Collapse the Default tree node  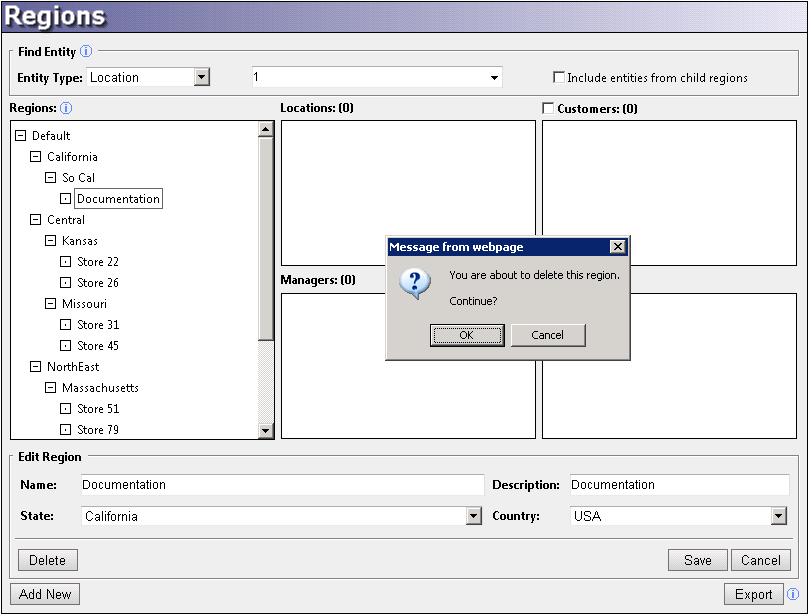[x=21, y=136]
